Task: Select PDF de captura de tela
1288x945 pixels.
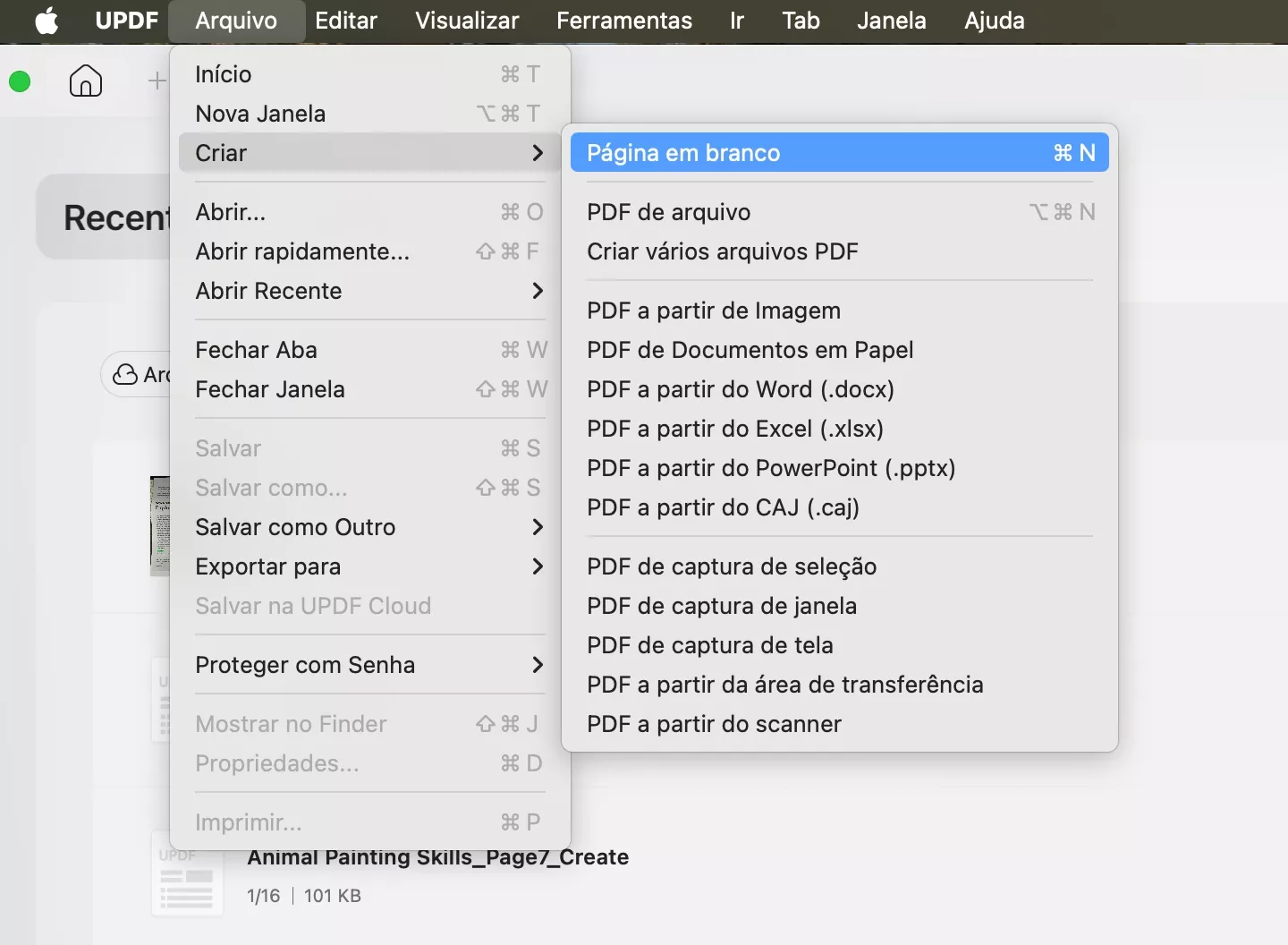Action: [x=840, y=645]
